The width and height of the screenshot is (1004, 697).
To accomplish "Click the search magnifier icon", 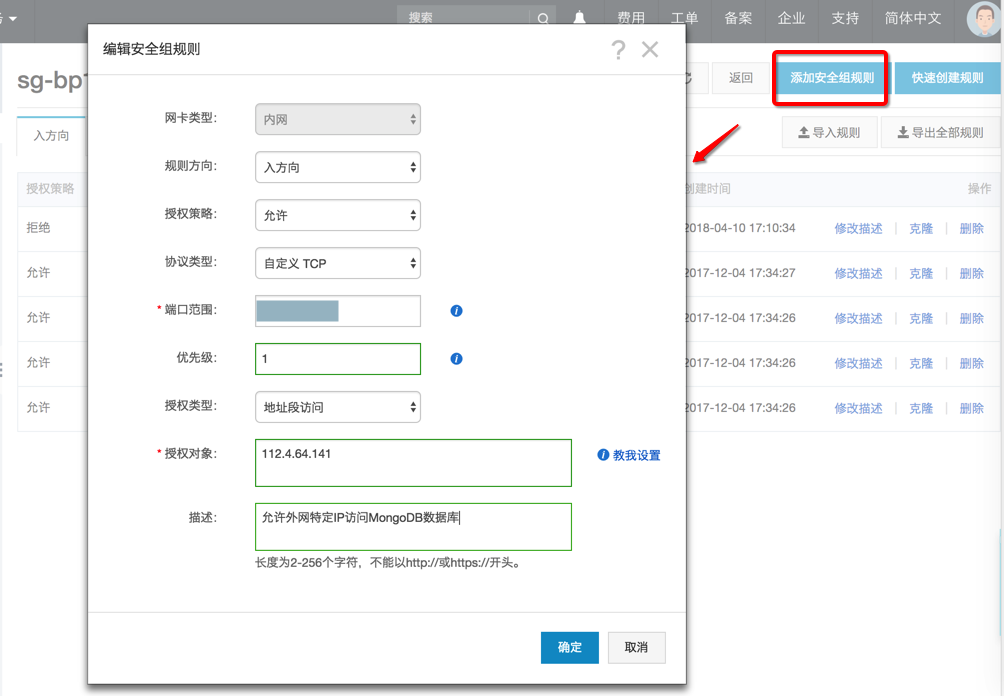I will (x=543, y=19).
